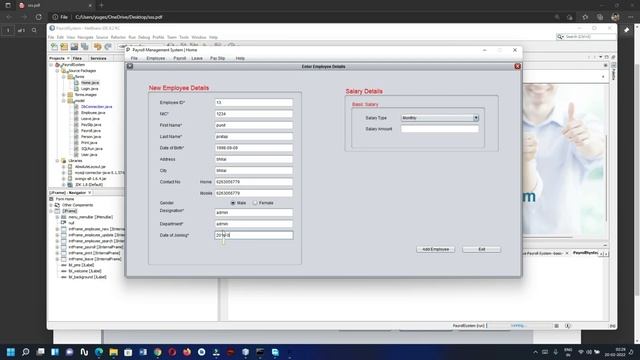
Task: Open File Explorer from the taskbar
Action: click(113, 352)
